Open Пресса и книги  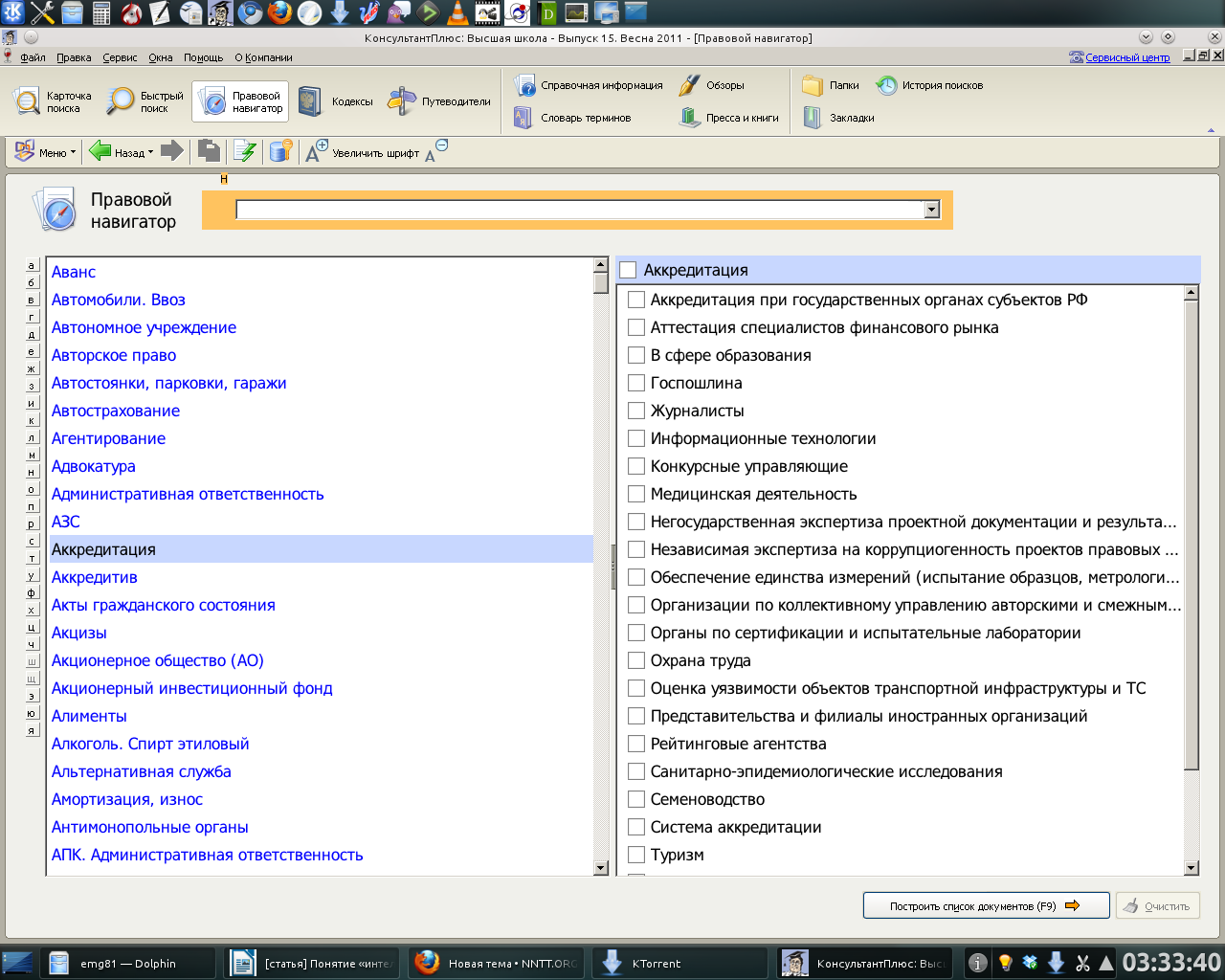[729, 118]
